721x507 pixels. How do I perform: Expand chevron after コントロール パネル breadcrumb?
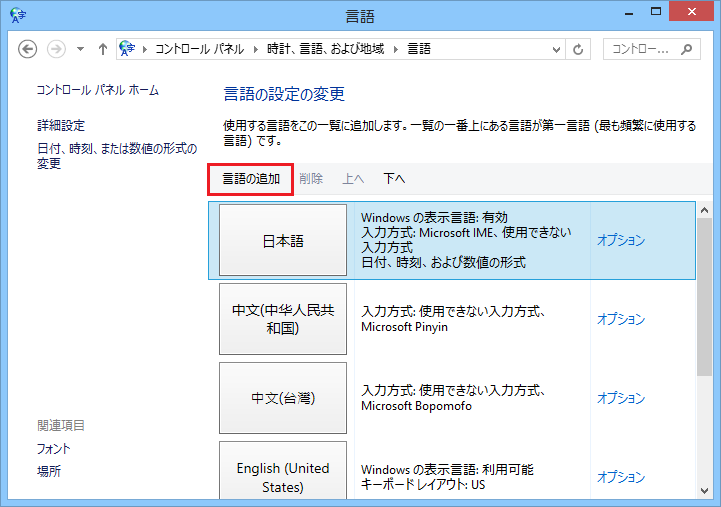[x=259, y=49]
